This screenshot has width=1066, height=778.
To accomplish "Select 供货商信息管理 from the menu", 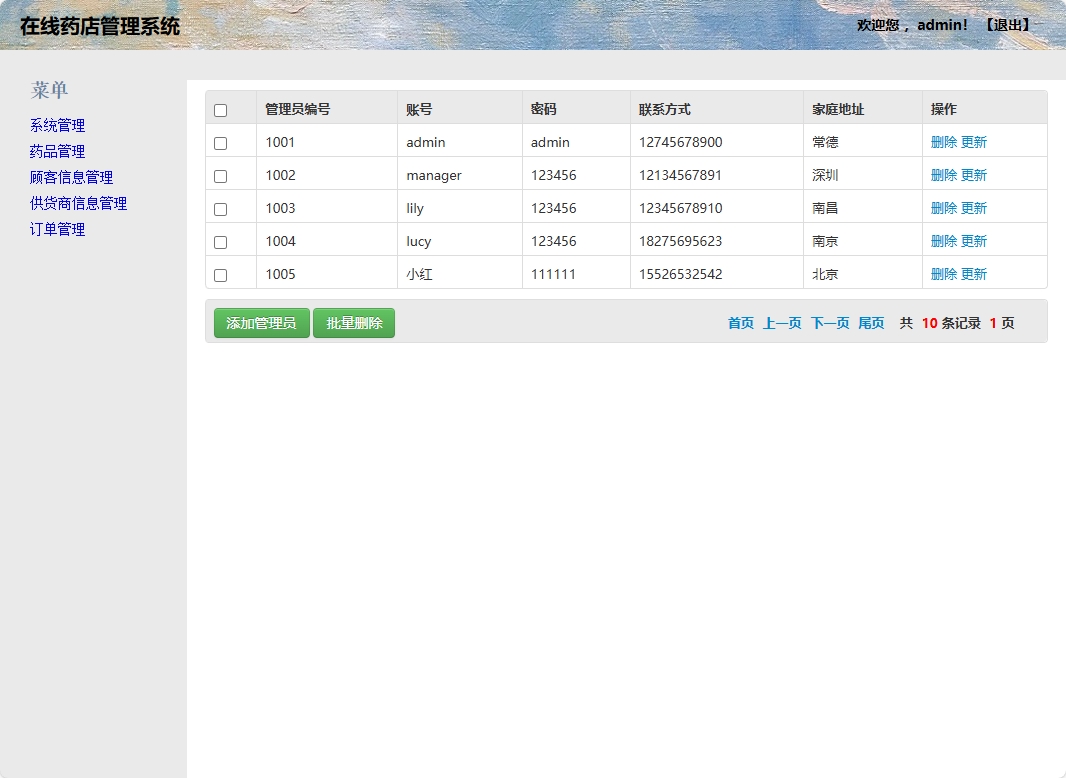I will click(x=78, y=203).
